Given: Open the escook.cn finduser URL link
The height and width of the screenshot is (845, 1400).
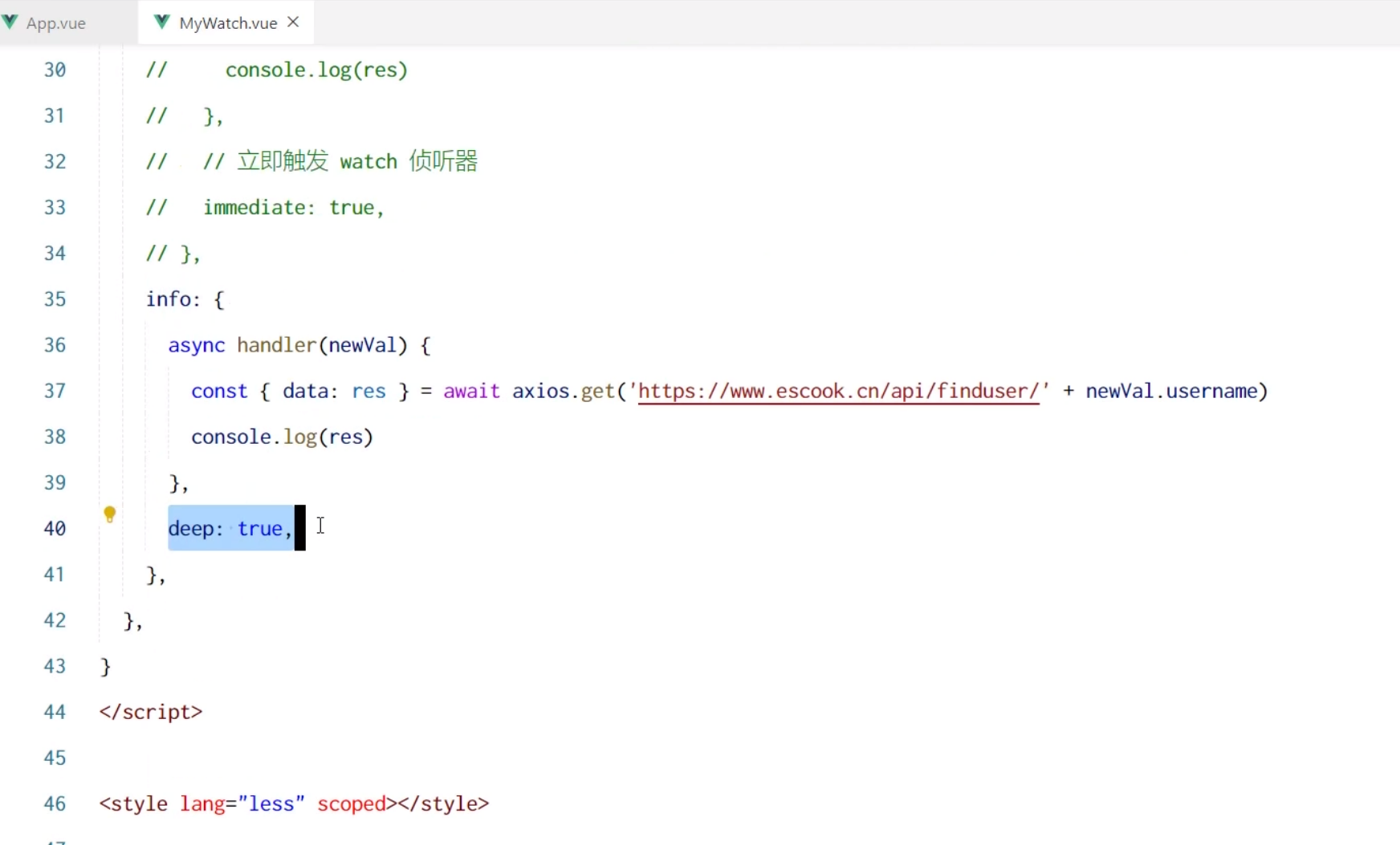Looking at the screenshot, I should tap(839, 392).
